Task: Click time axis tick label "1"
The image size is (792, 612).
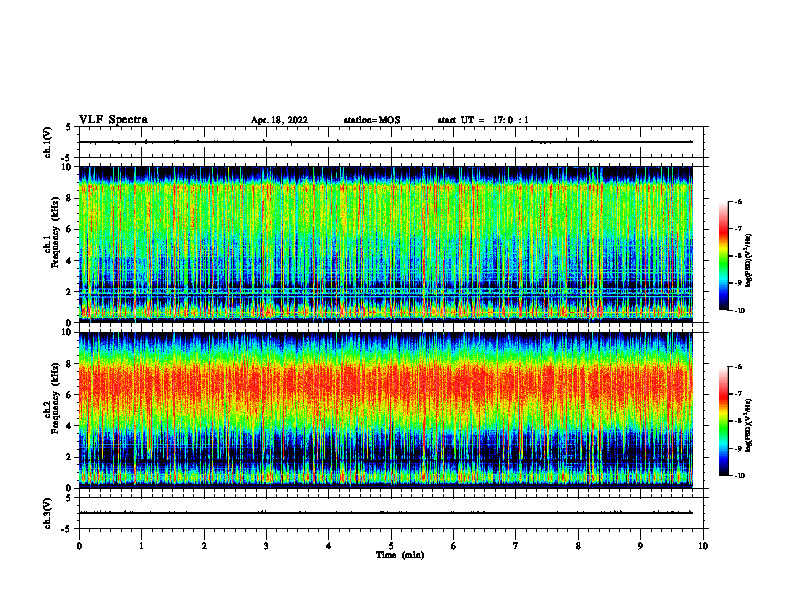Action: 141,546
